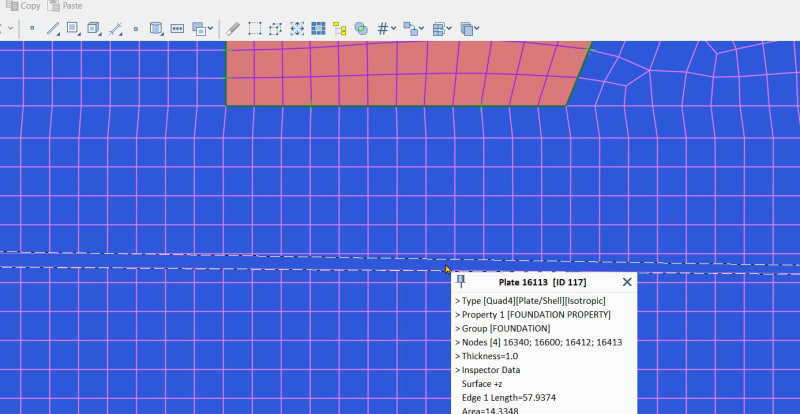The height and width of the screenshot is (414, 800).
Task: Open the linked squares dropdown
Action: (x=414, y=29)
